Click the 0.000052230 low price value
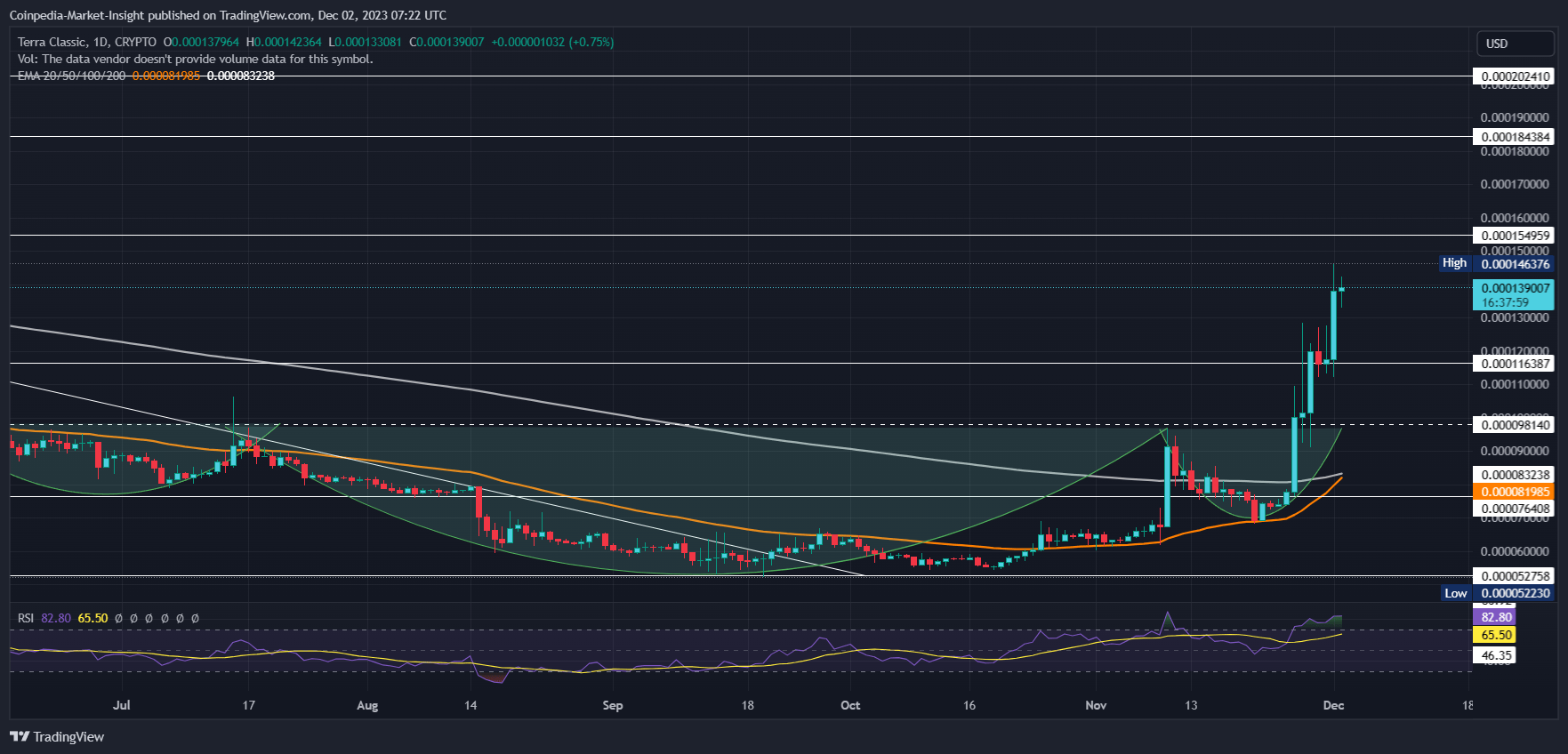This screenshot has height=754, width=1568. (x=1516, y=593)
